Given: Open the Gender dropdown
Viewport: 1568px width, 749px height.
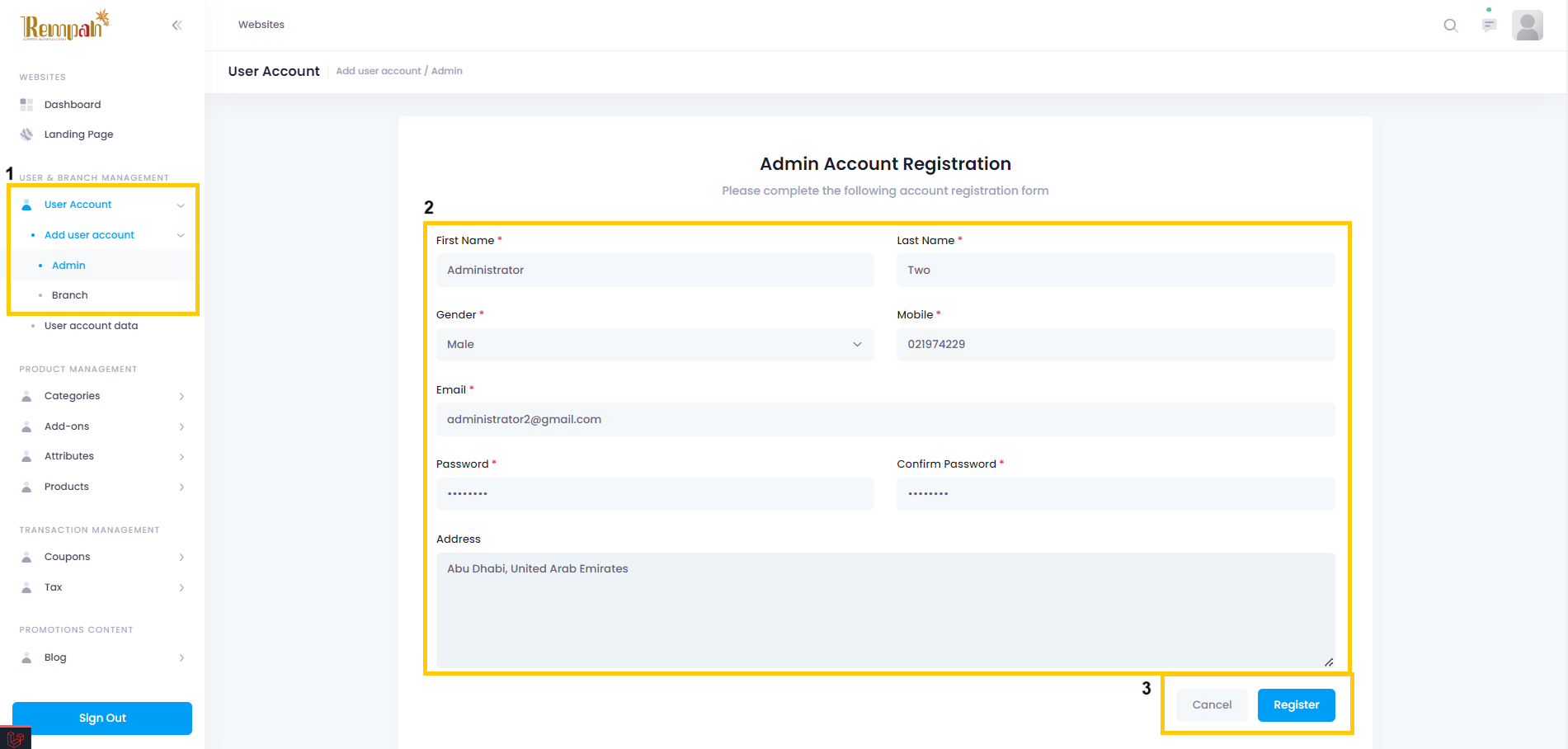Looking at the screenshot, I should pos(654,345).
